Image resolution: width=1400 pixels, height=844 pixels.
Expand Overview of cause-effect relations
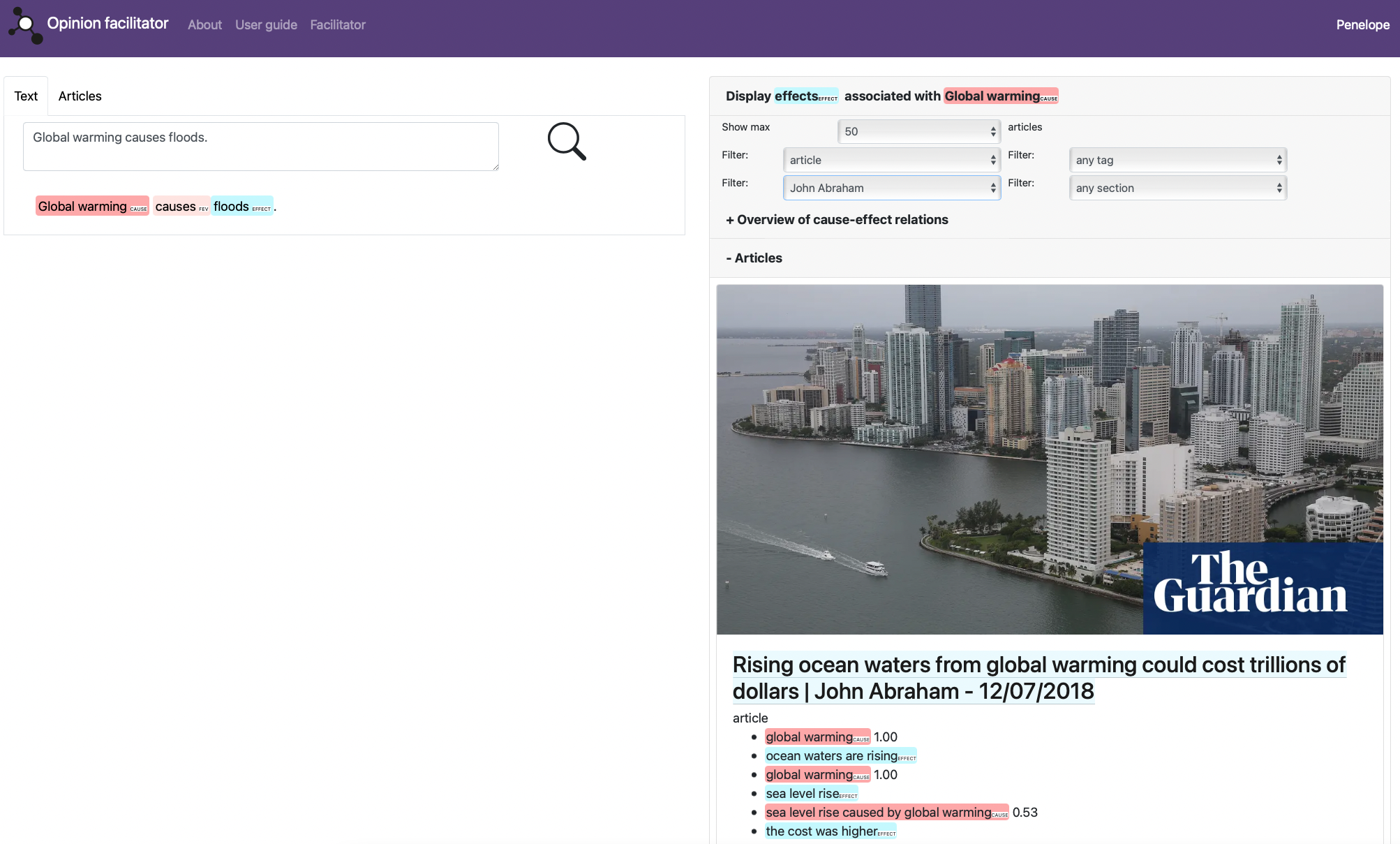837,220
